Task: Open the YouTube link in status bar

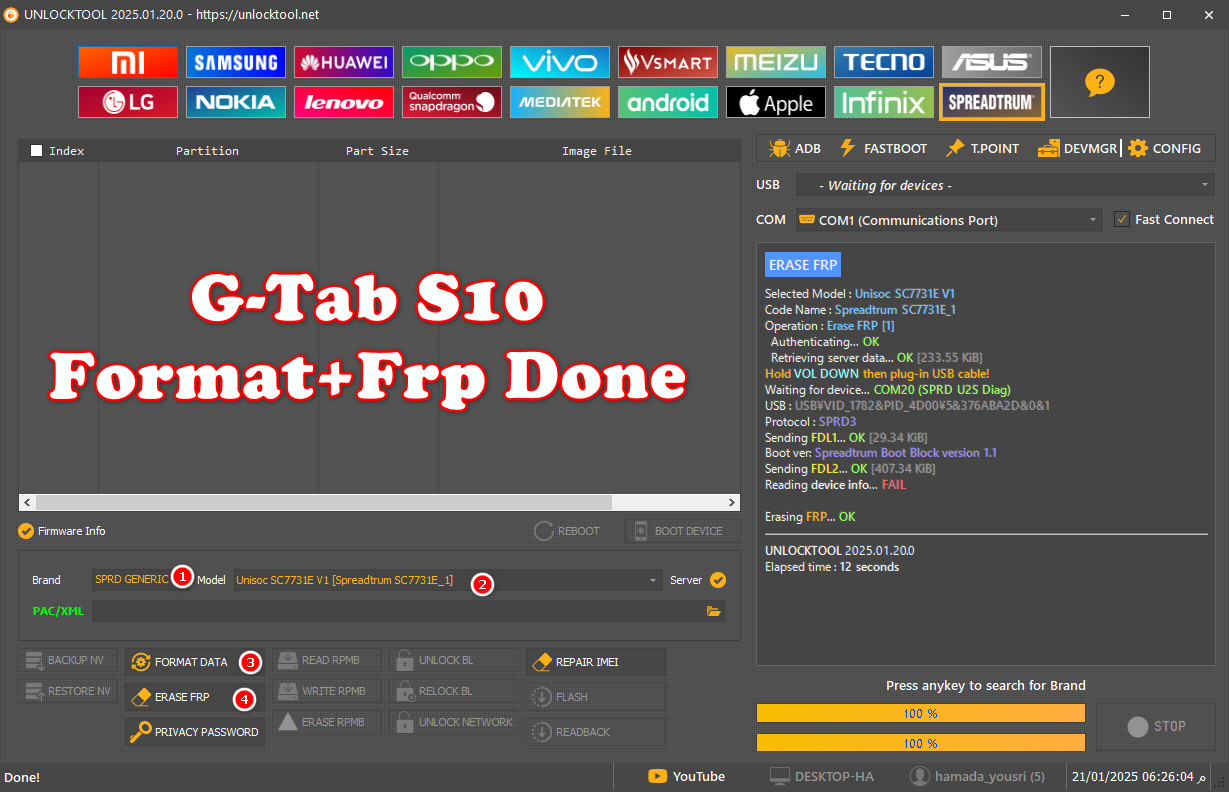Action: point(686,776)
